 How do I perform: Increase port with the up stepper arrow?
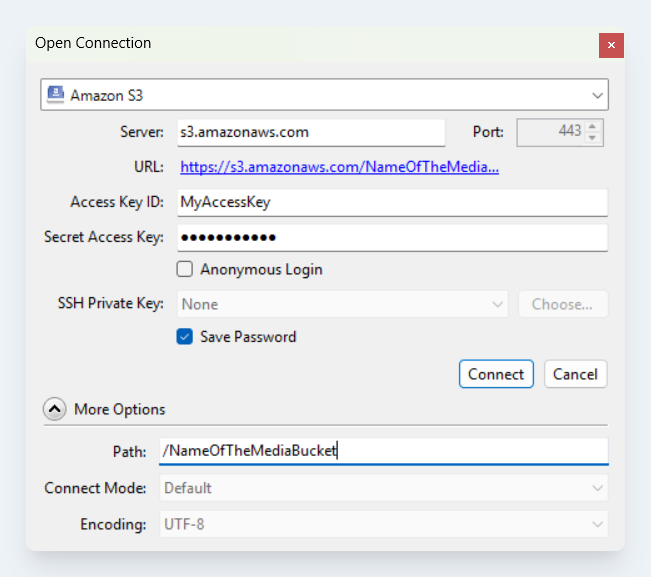pos(592,127)
